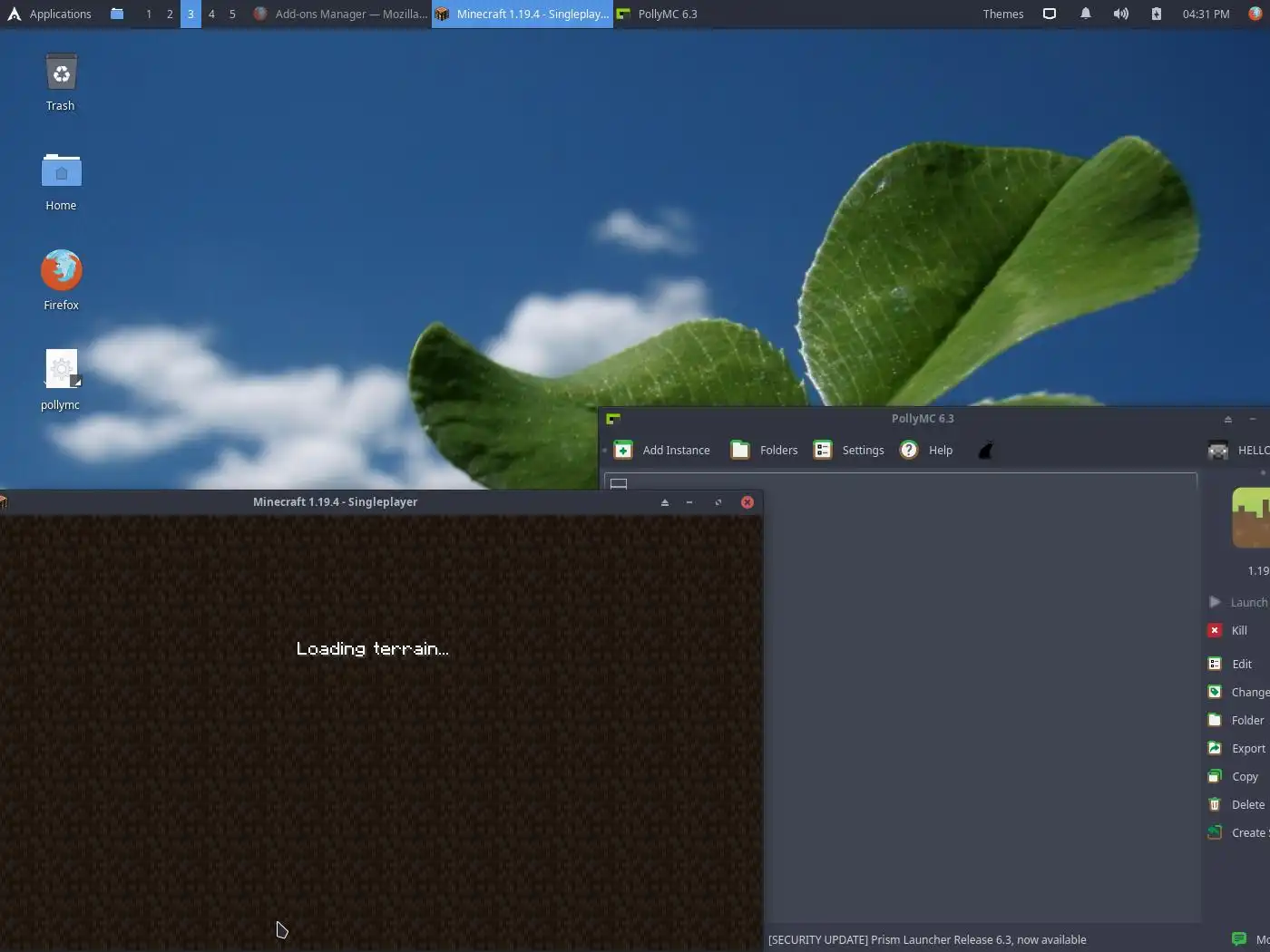Delete the selected instance in PollyMC
Screen dimensions: 1270x952
[x=1236, y=804]
